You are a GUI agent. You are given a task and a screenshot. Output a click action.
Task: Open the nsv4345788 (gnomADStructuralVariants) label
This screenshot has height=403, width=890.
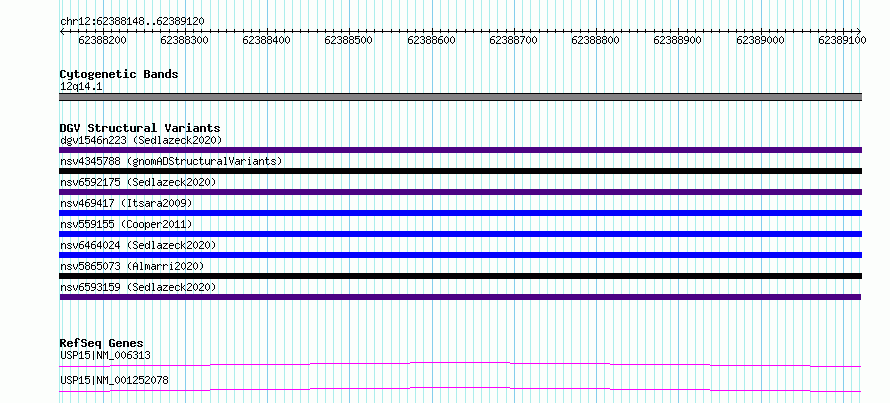(171, 161)
